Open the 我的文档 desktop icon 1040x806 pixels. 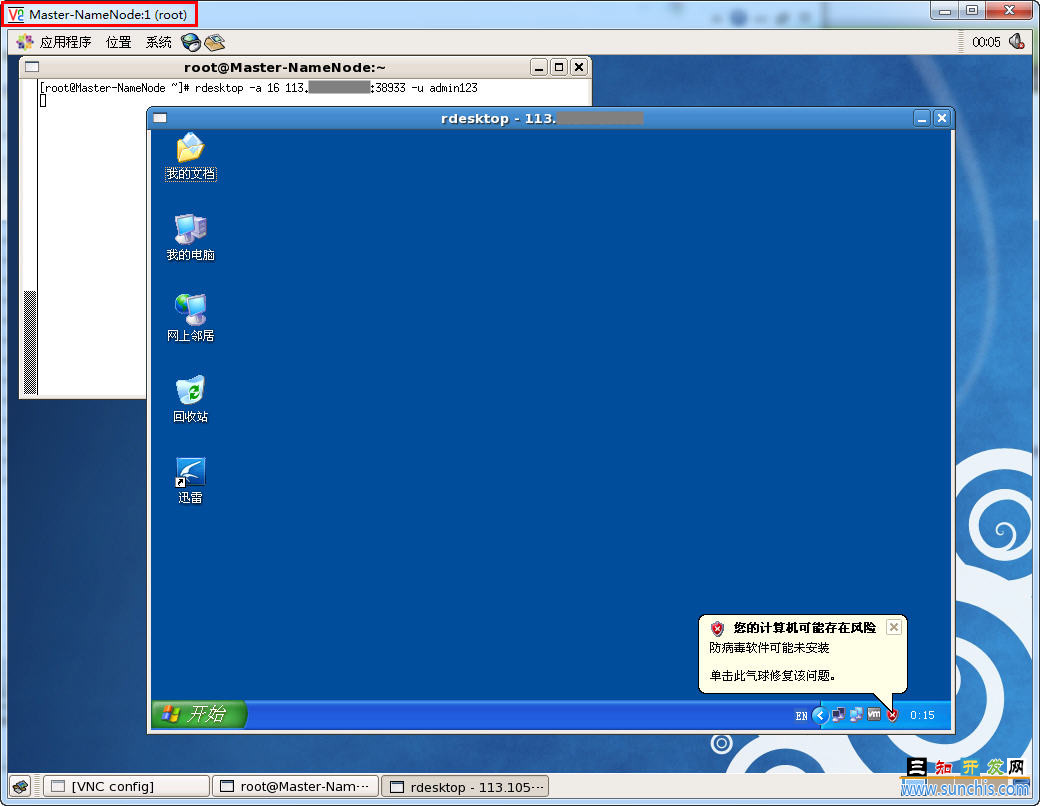coord(190,156)
